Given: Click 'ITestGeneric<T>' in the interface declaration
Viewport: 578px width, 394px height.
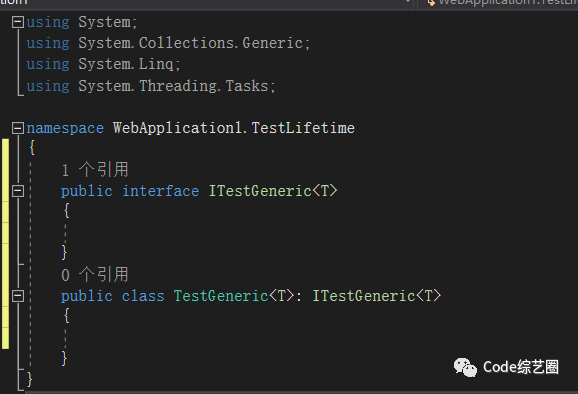Looking at the screenshot, I should click(x=273, y=191).
